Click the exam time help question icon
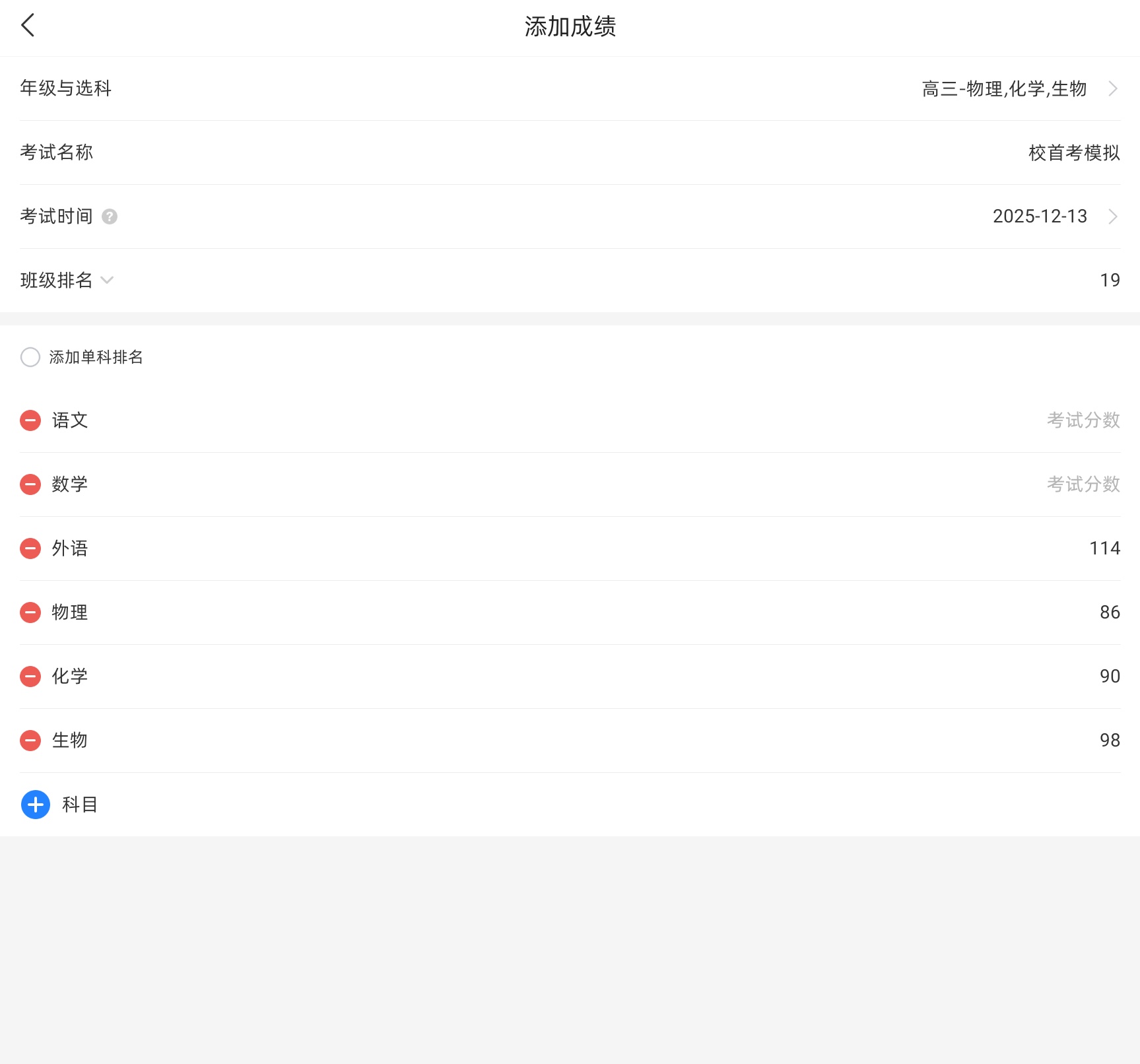The width and height of the screenshot is (1140, 1064). [x=110, y=216]
